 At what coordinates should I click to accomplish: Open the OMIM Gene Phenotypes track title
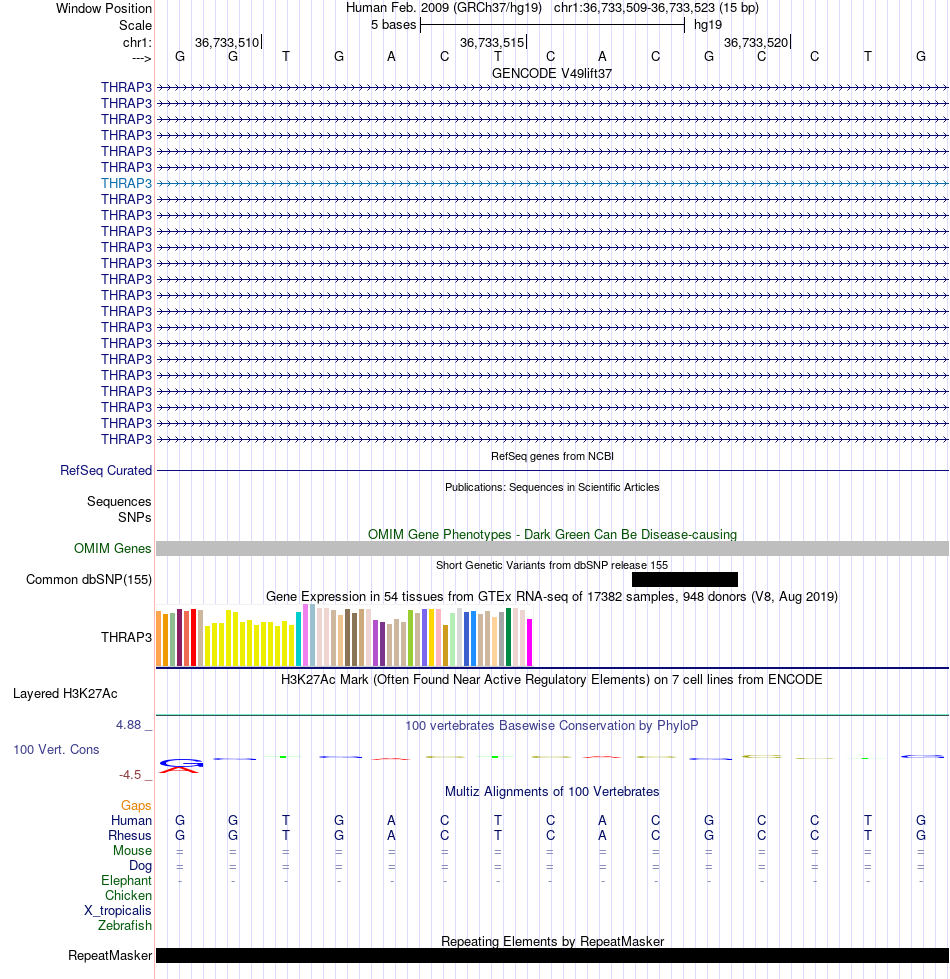(552, 534)
